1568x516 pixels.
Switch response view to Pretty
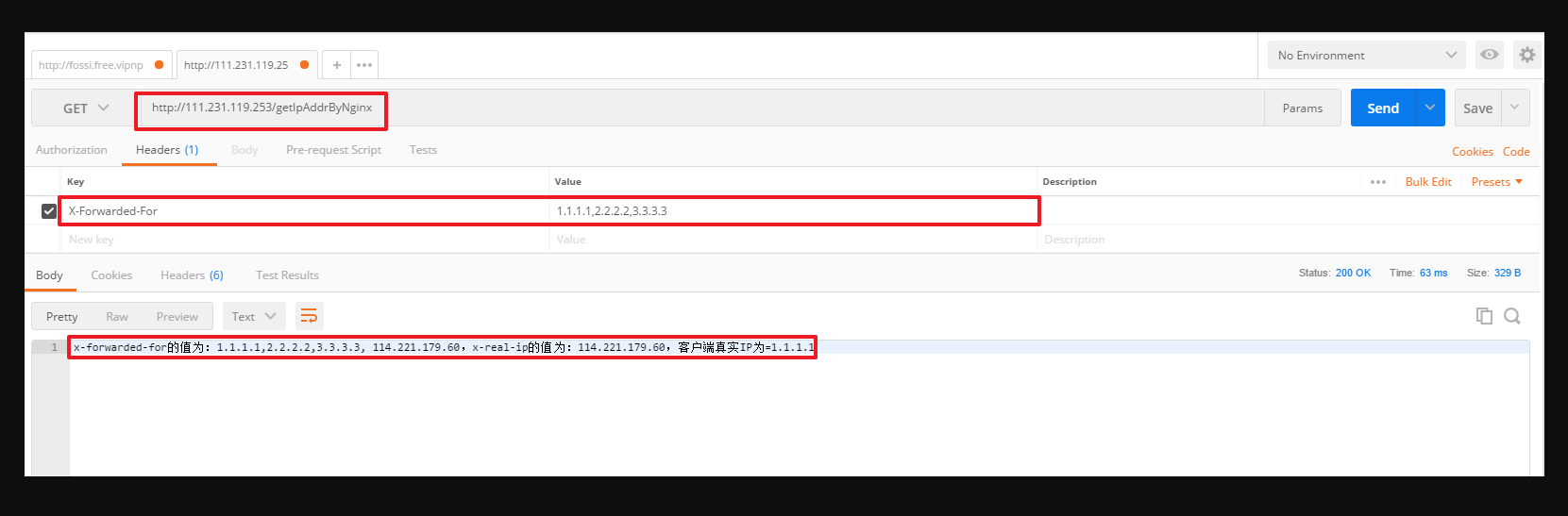click(x=62, y=316)
